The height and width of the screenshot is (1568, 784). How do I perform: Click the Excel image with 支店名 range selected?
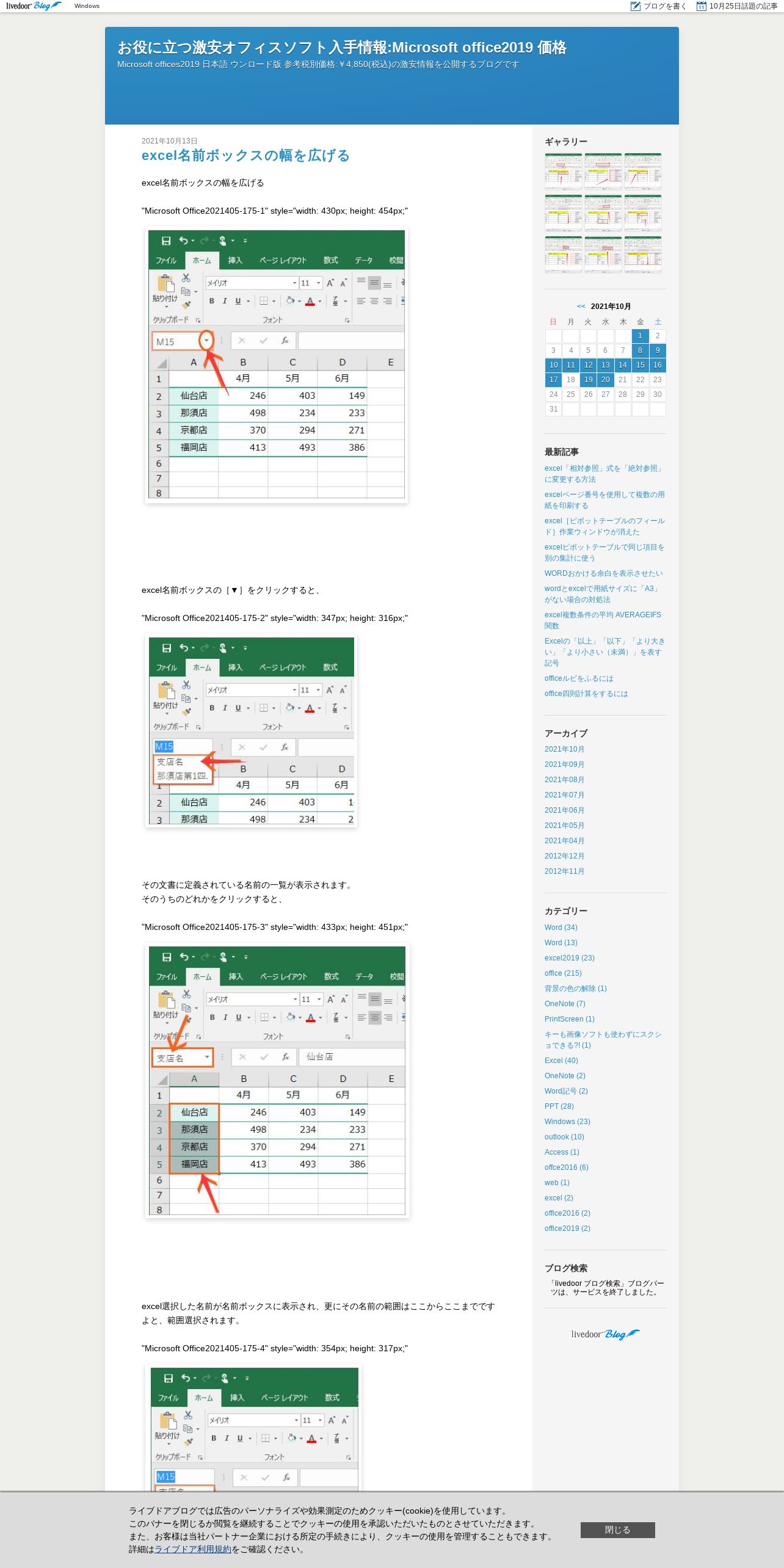coord(277,1081)
